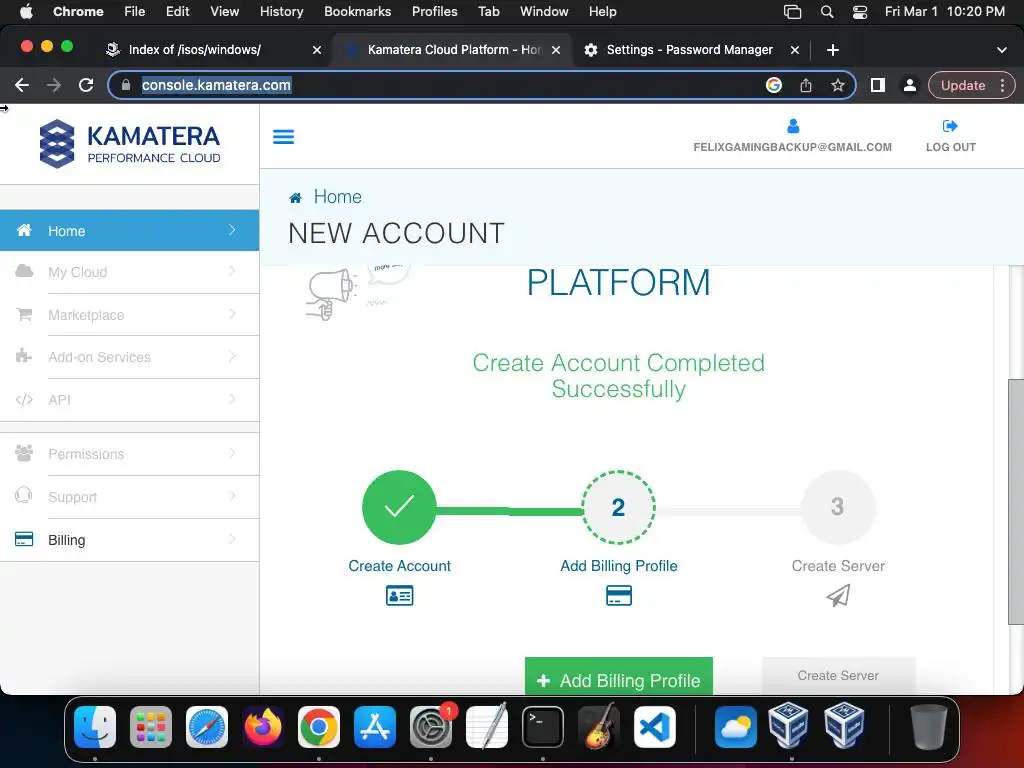Open Spotlight search in menu bar
This screenshot has height=768, width=1024.
(827, 12)
